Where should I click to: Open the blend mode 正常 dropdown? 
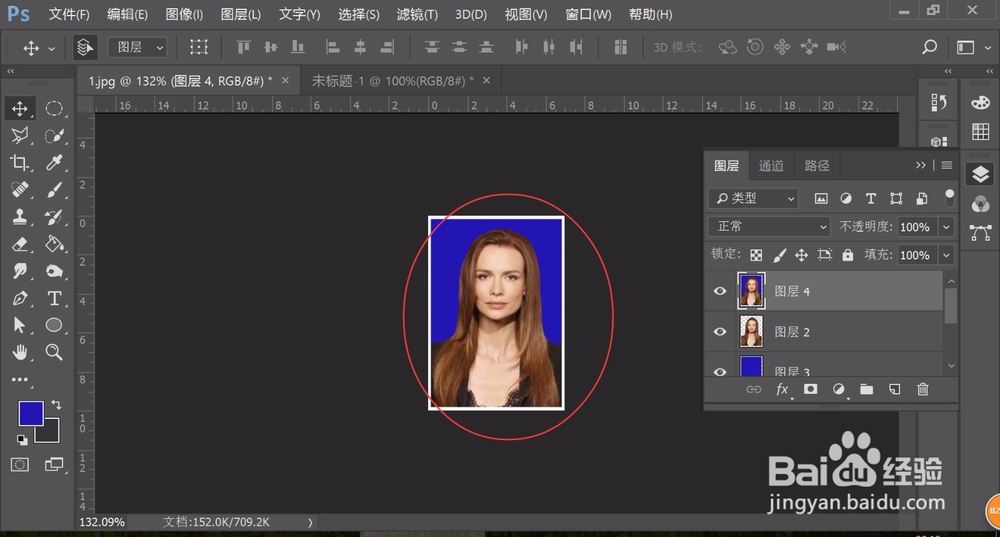[x=769, y=227]
